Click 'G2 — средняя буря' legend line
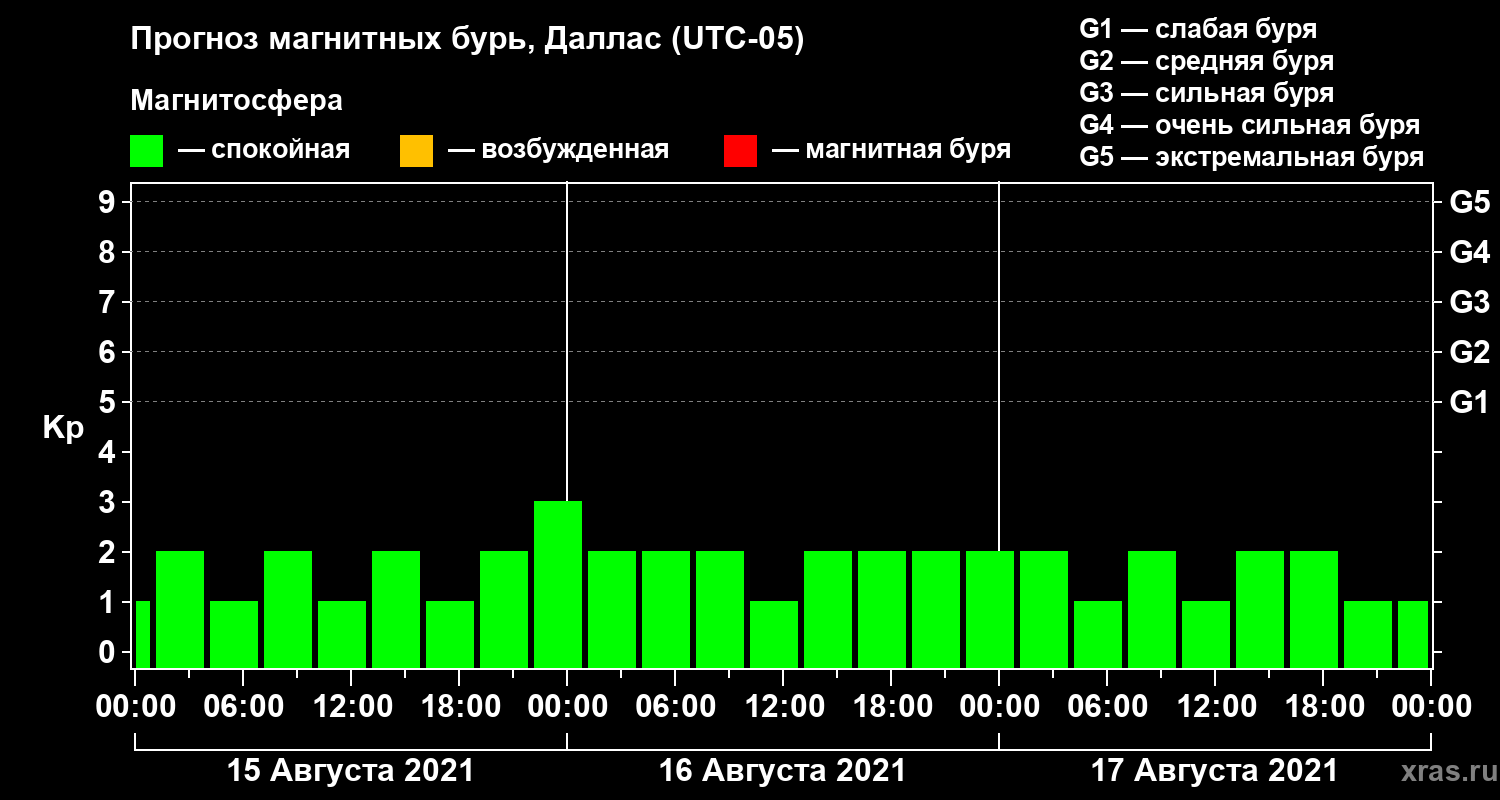This screenshot has width=1500, height=800. [1206, 61]
